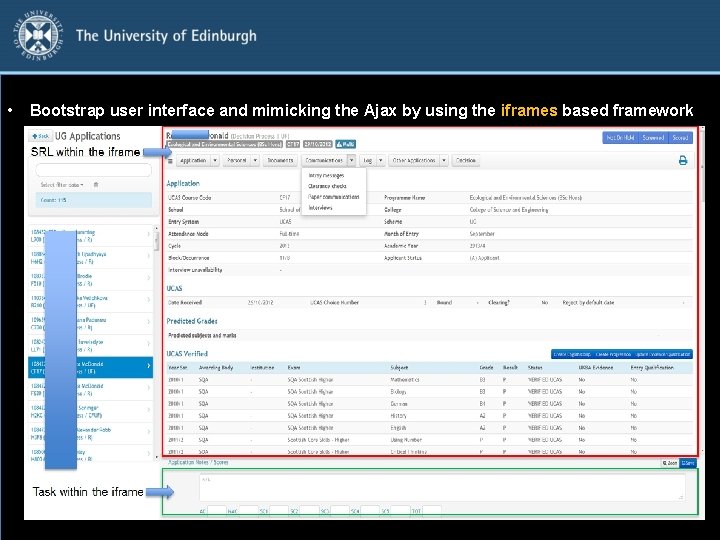The height and width of the screenshot is (540, 720).
Task: Open the Documents tab
Action: coord(280,160)
